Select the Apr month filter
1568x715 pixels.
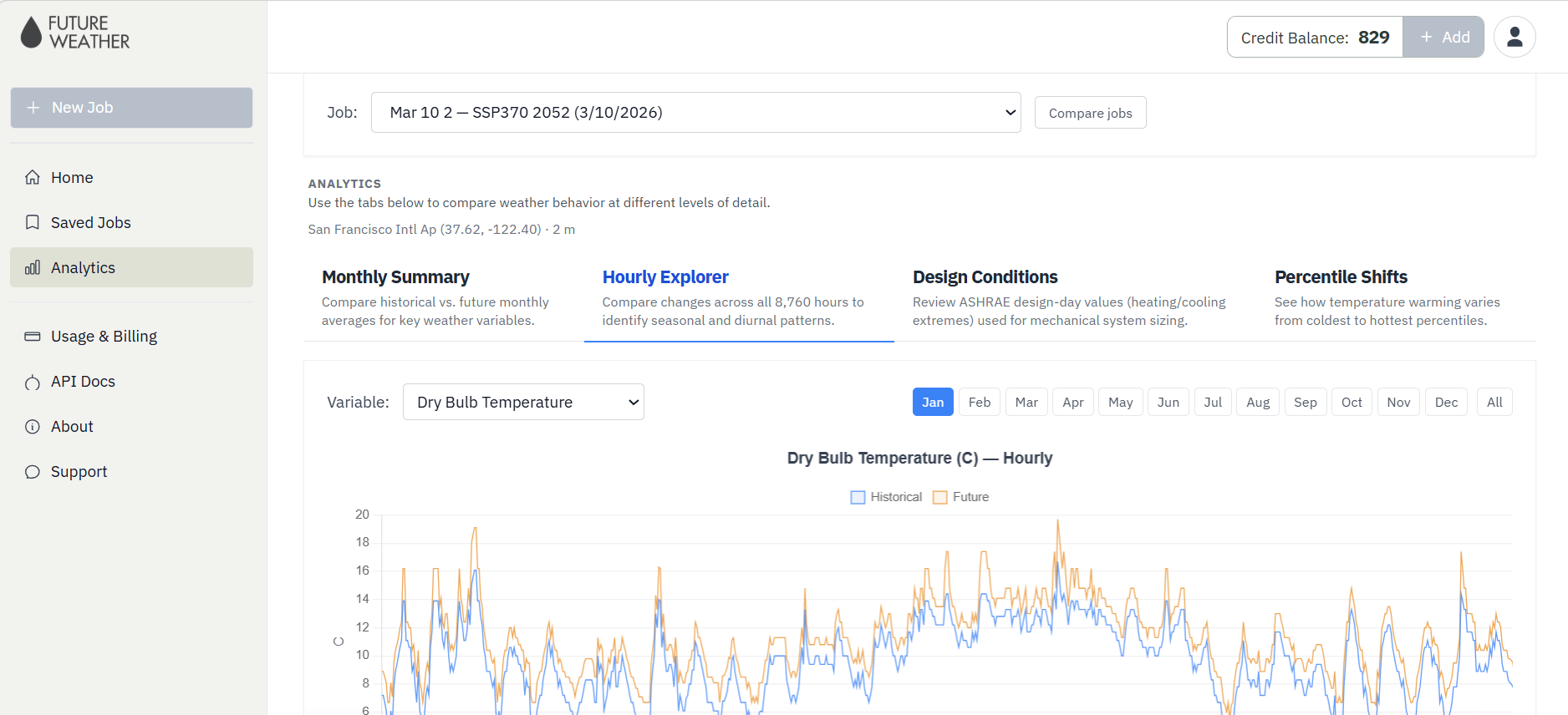[1073, 402]
